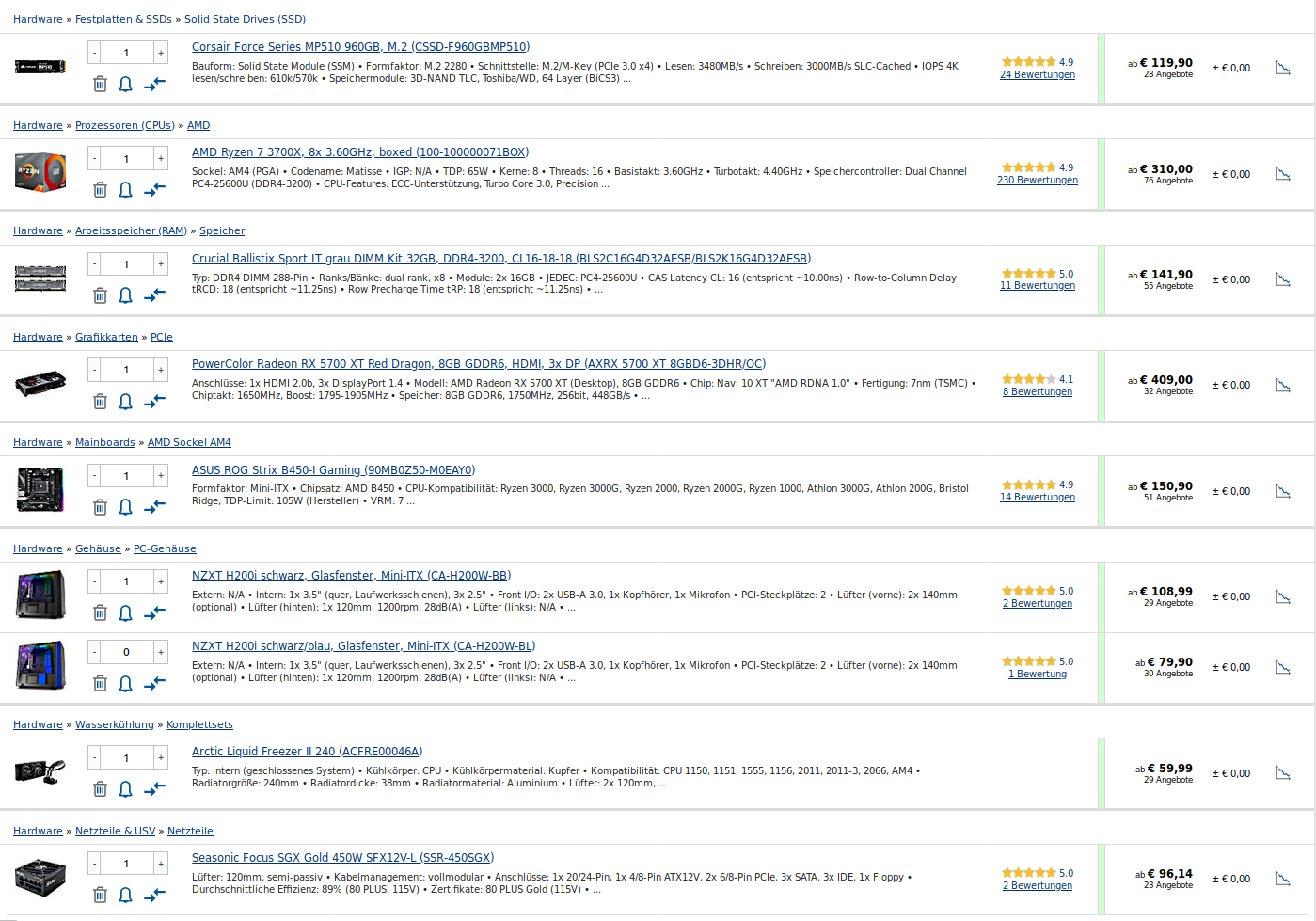This screenshot has width=1316, height=921.
Task: Click bell icon for Seasonic Focus SGX Gold
Action: coord(125,896)
